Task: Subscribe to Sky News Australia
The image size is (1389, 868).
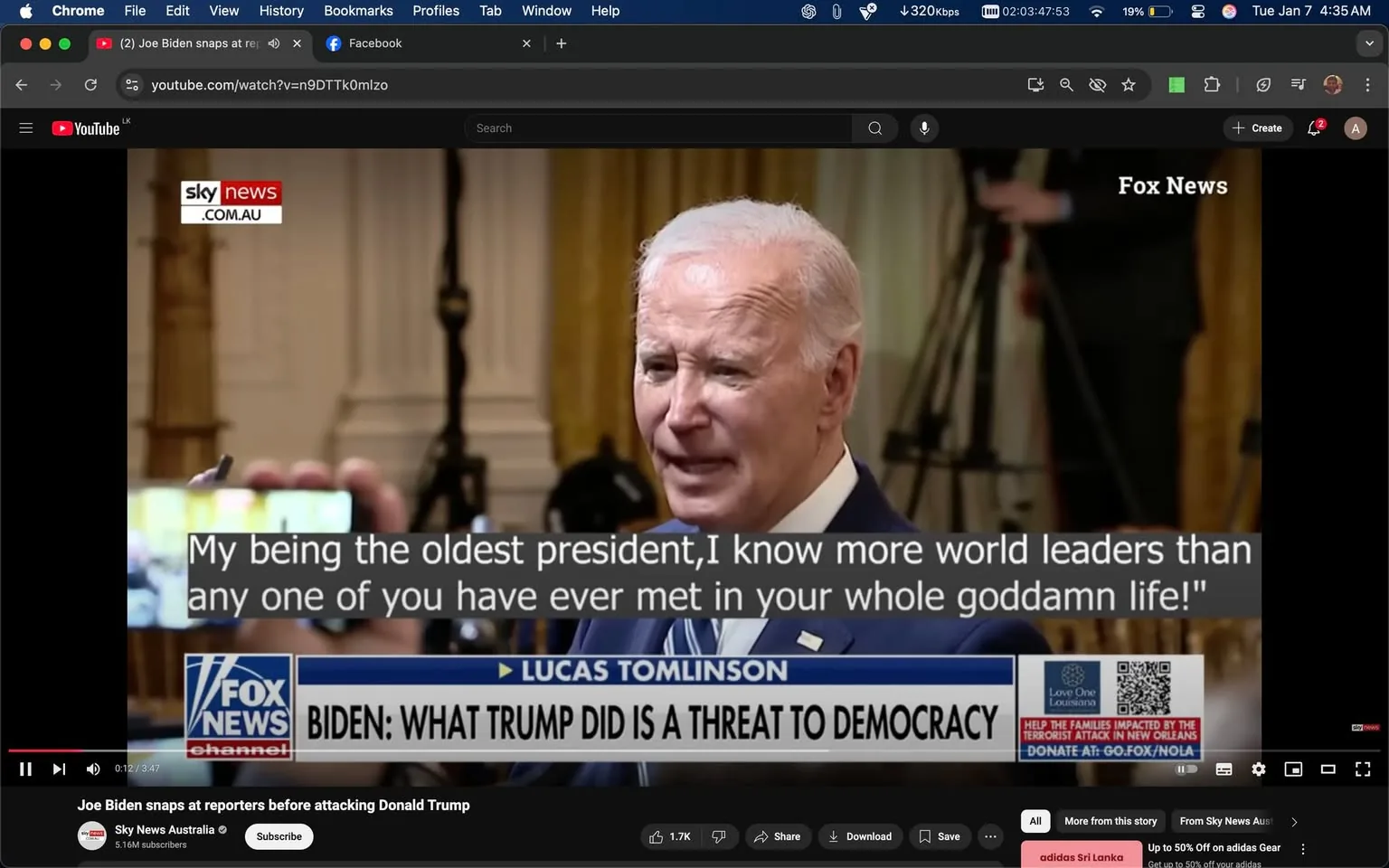Action: 279,836
